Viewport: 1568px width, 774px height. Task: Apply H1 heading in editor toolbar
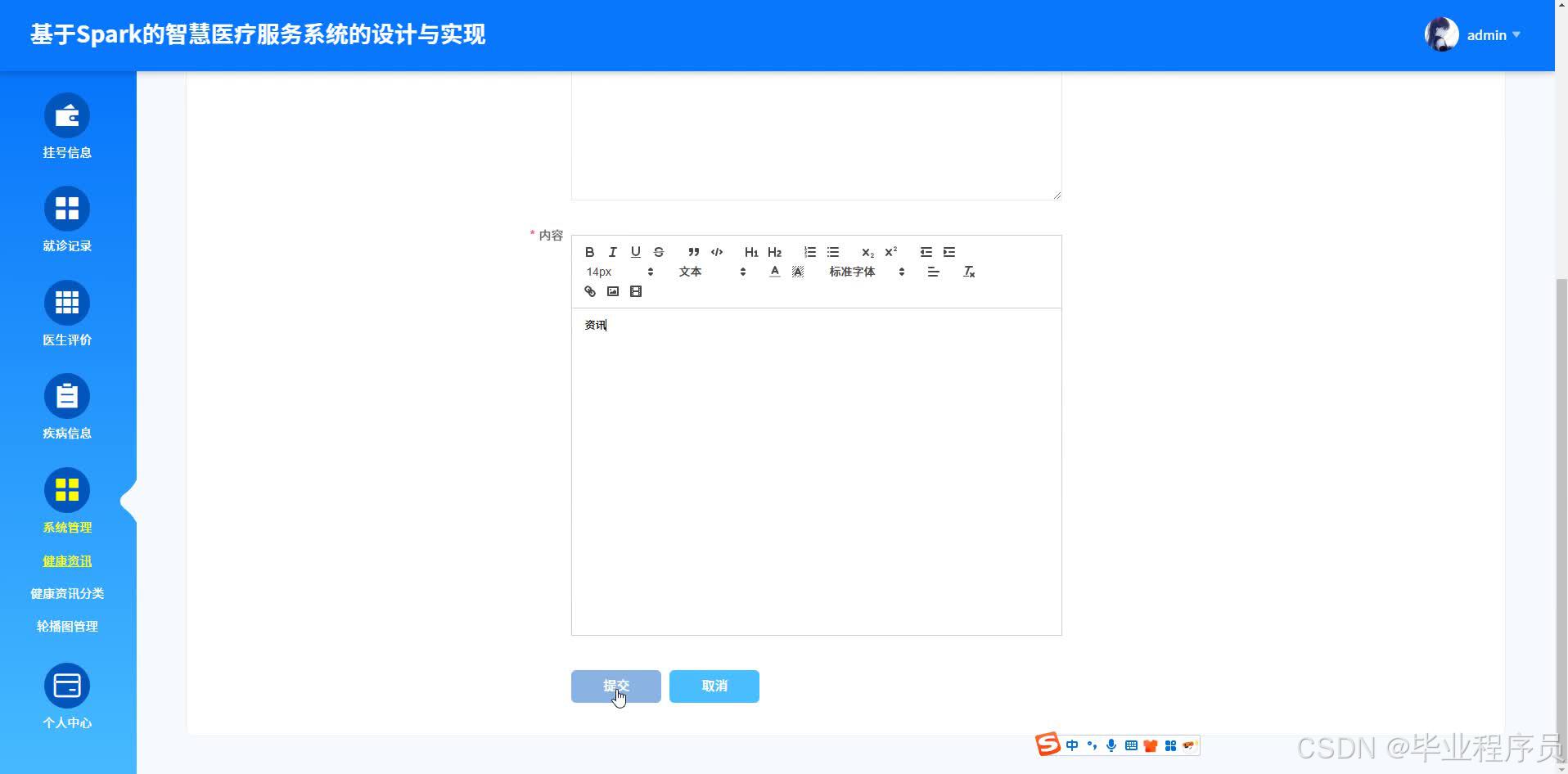[x=750, y=251]
